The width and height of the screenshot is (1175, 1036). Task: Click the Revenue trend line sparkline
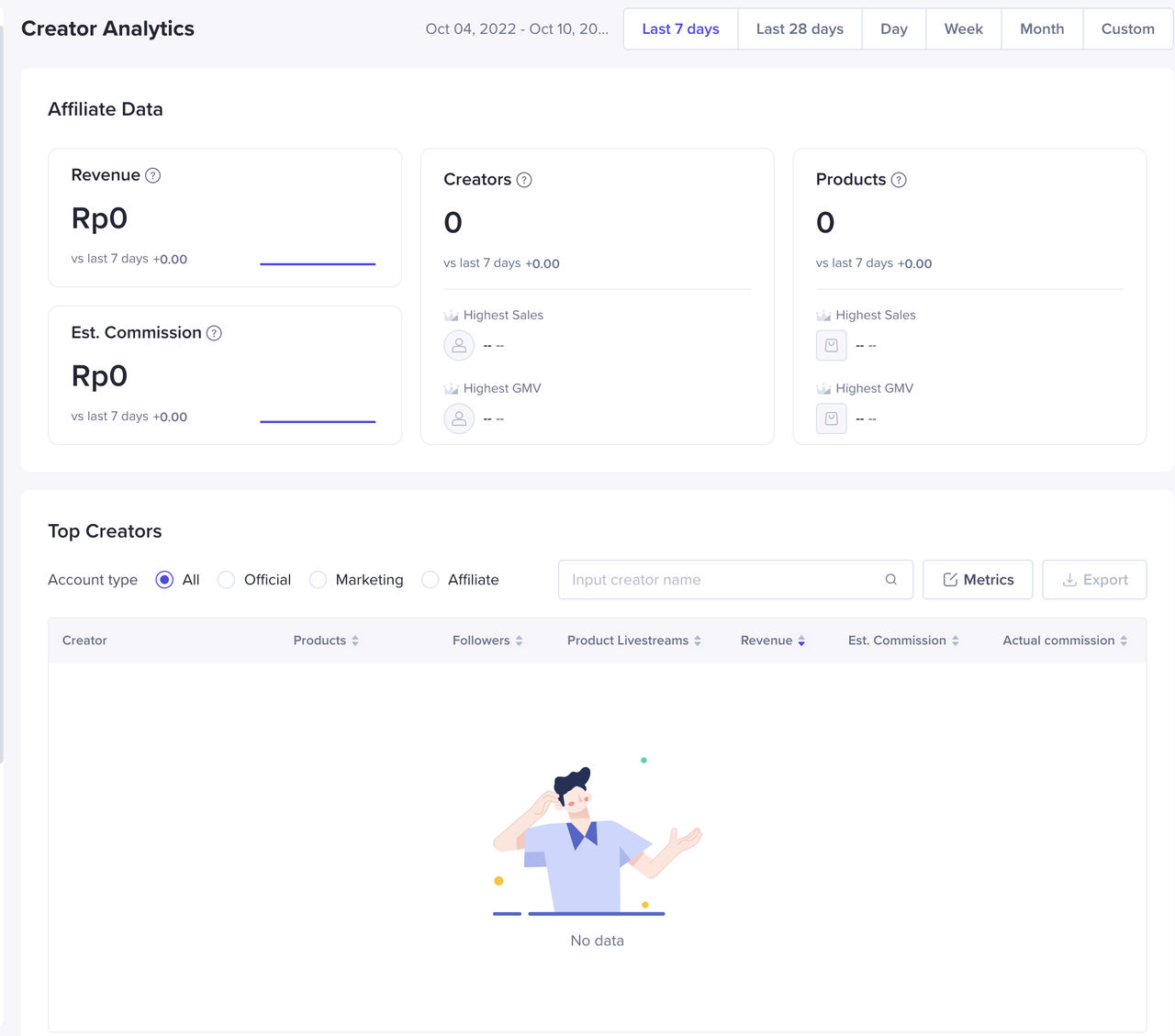point(318,264)
